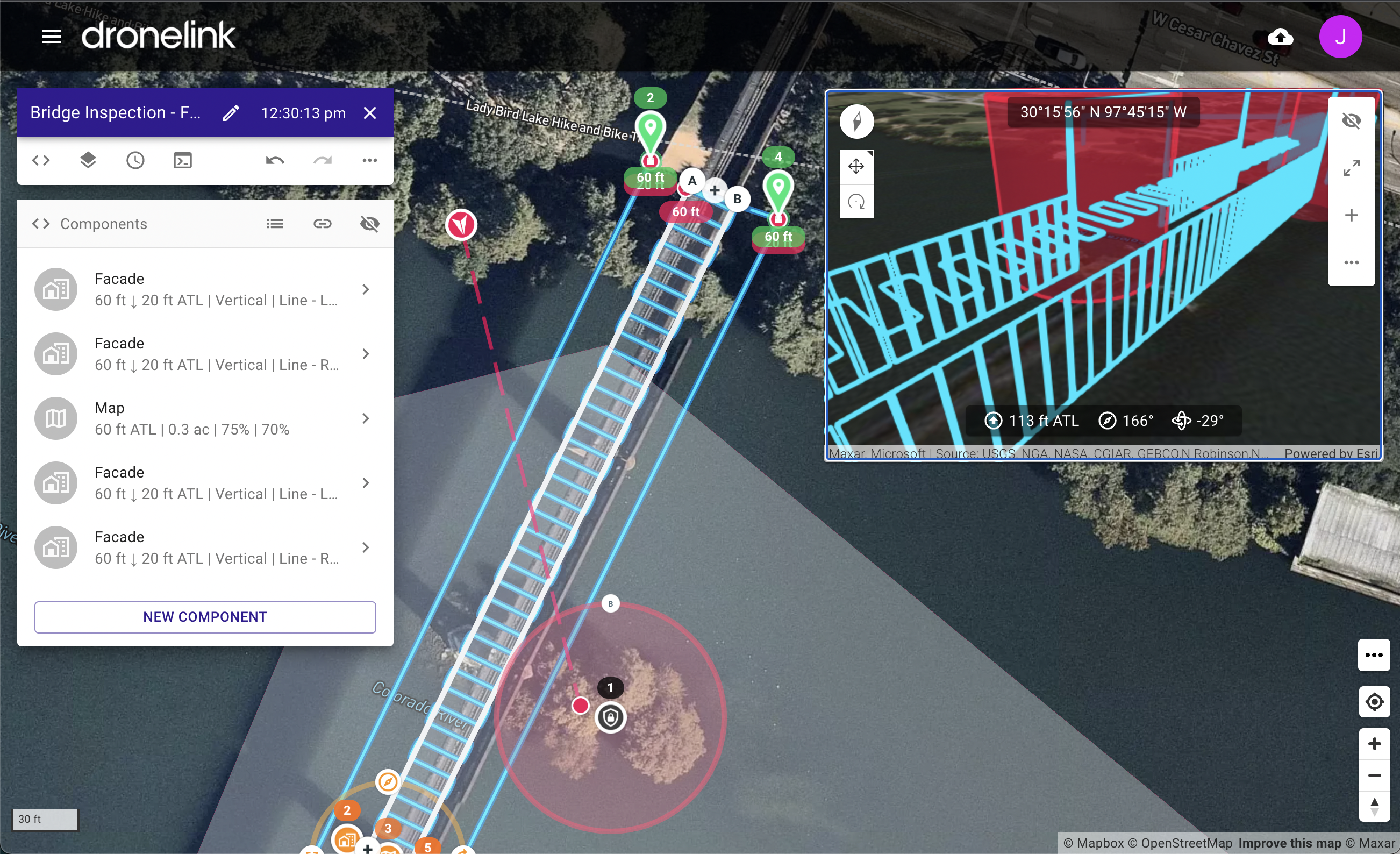1400x854 pixels.
Task: Open 3D preview more options dots
Action: pos(1352,262)
